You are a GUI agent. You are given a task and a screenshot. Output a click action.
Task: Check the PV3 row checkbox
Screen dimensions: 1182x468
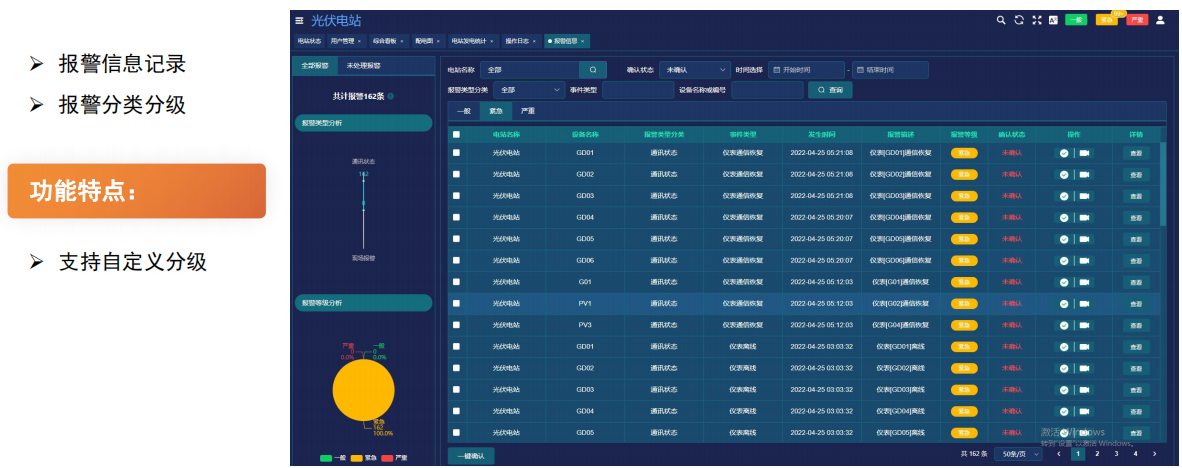456,325
